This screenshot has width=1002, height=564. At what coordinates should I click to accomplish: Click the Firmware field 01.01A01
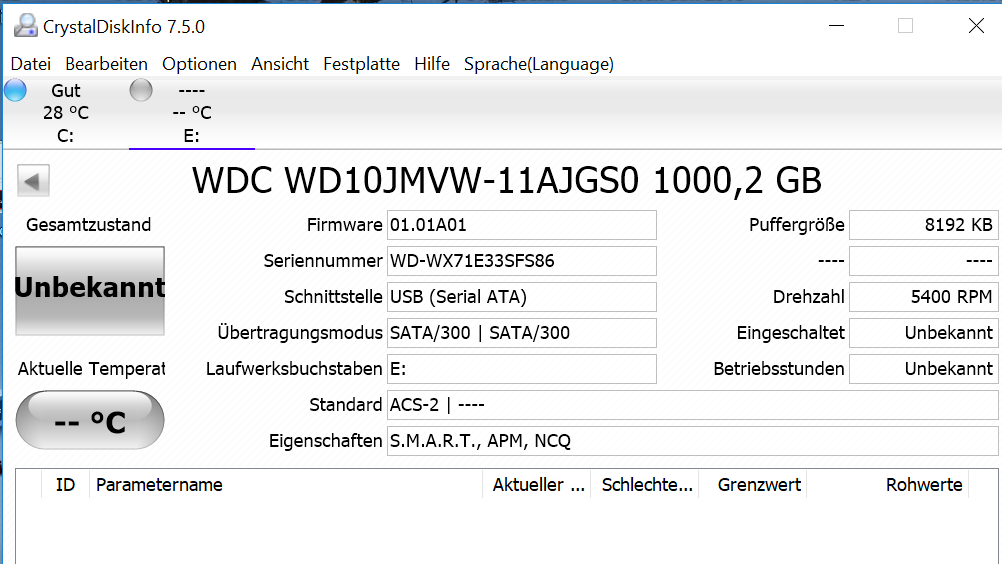[521, 225]
